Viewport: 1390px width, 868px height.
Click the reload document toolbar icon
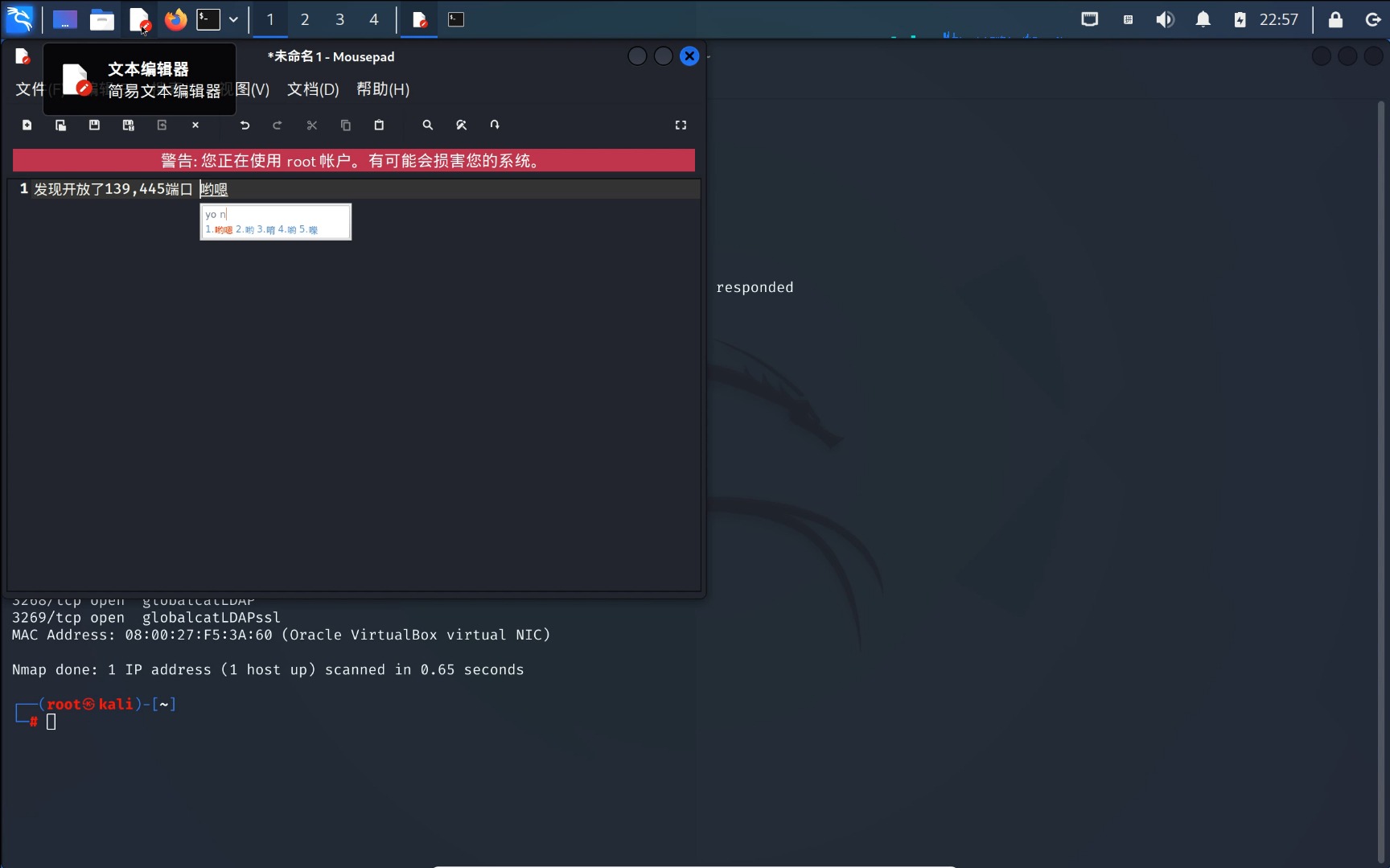click(162, 125)
